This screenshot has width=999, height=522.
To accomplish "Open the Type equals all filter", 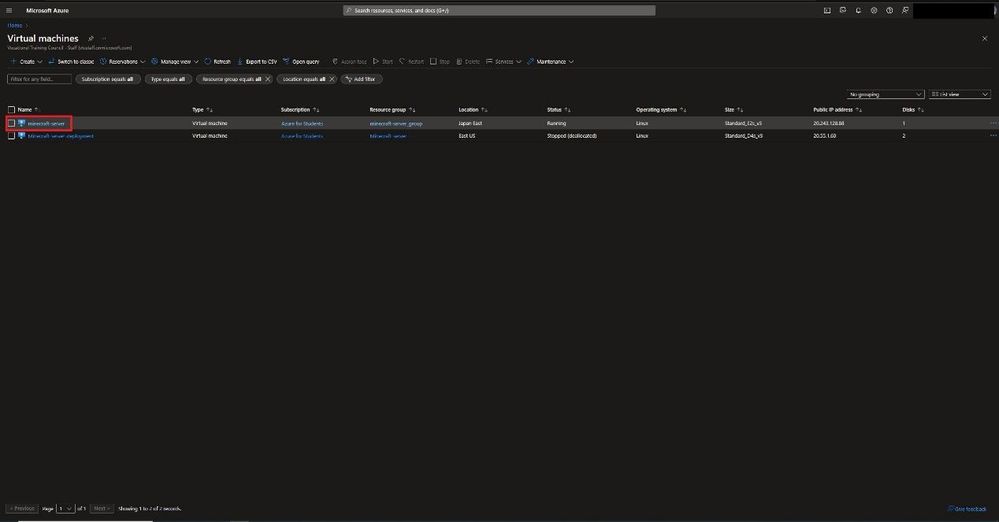I will pyautogui.click(x=168, y=79).
